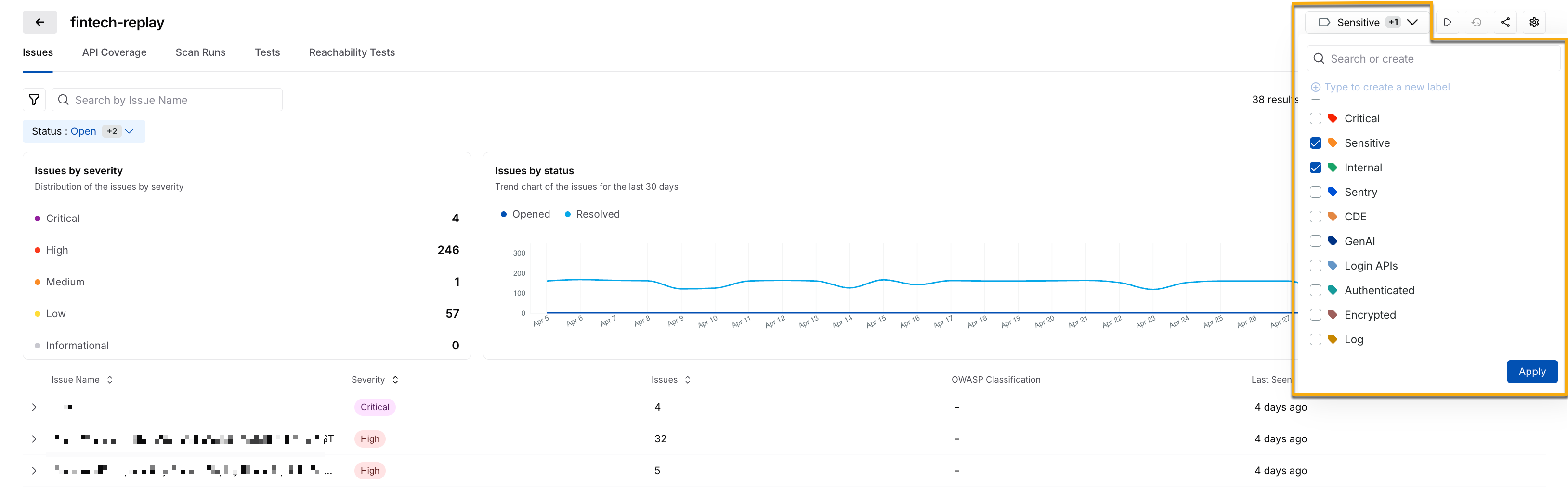Click the run/play icon in top toolbar

tap(1447, 23)
